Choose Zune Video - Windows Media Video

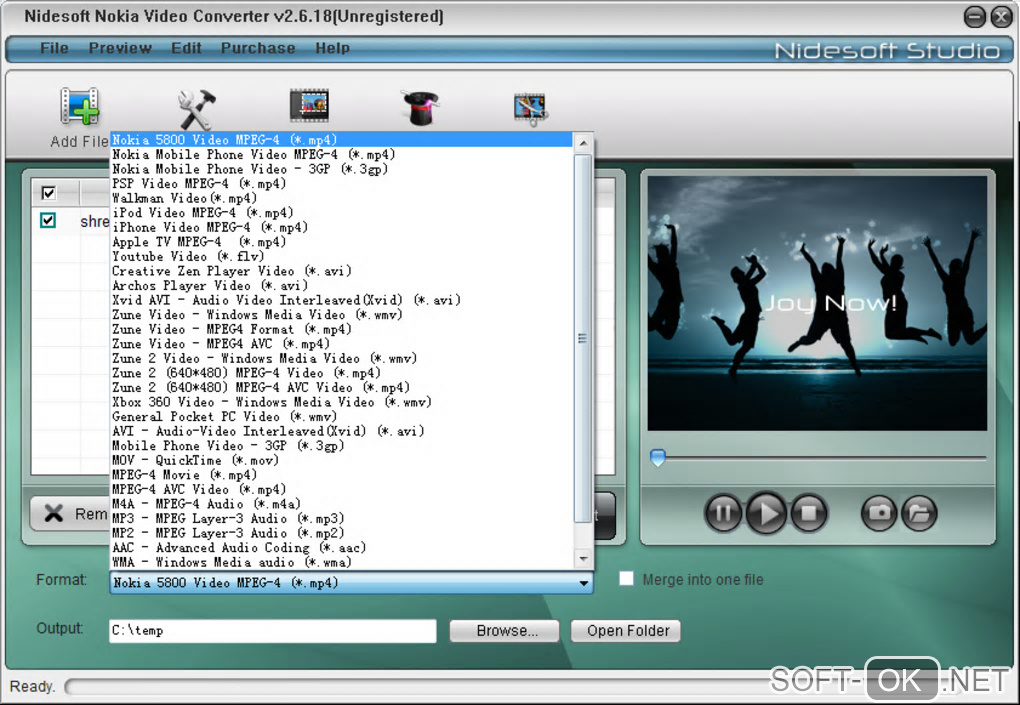coord(342,315)
